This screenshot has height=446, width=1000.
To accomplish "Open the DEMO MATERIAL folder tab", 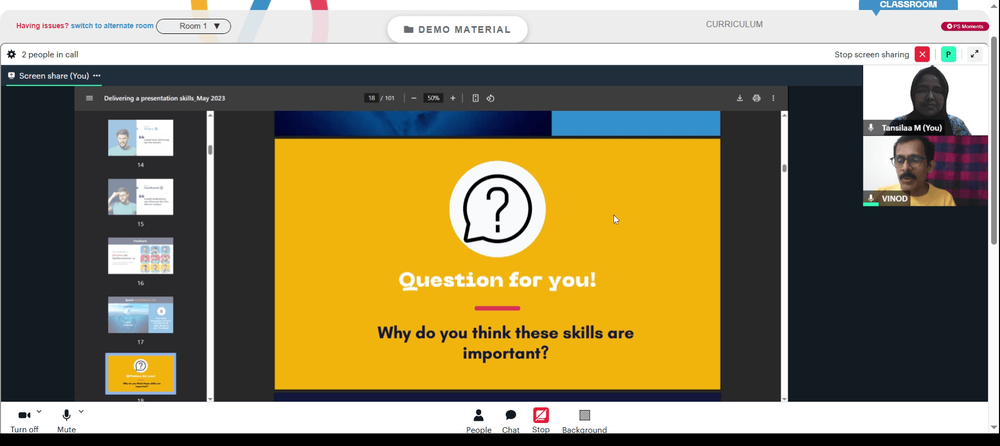I will (457, 29).
